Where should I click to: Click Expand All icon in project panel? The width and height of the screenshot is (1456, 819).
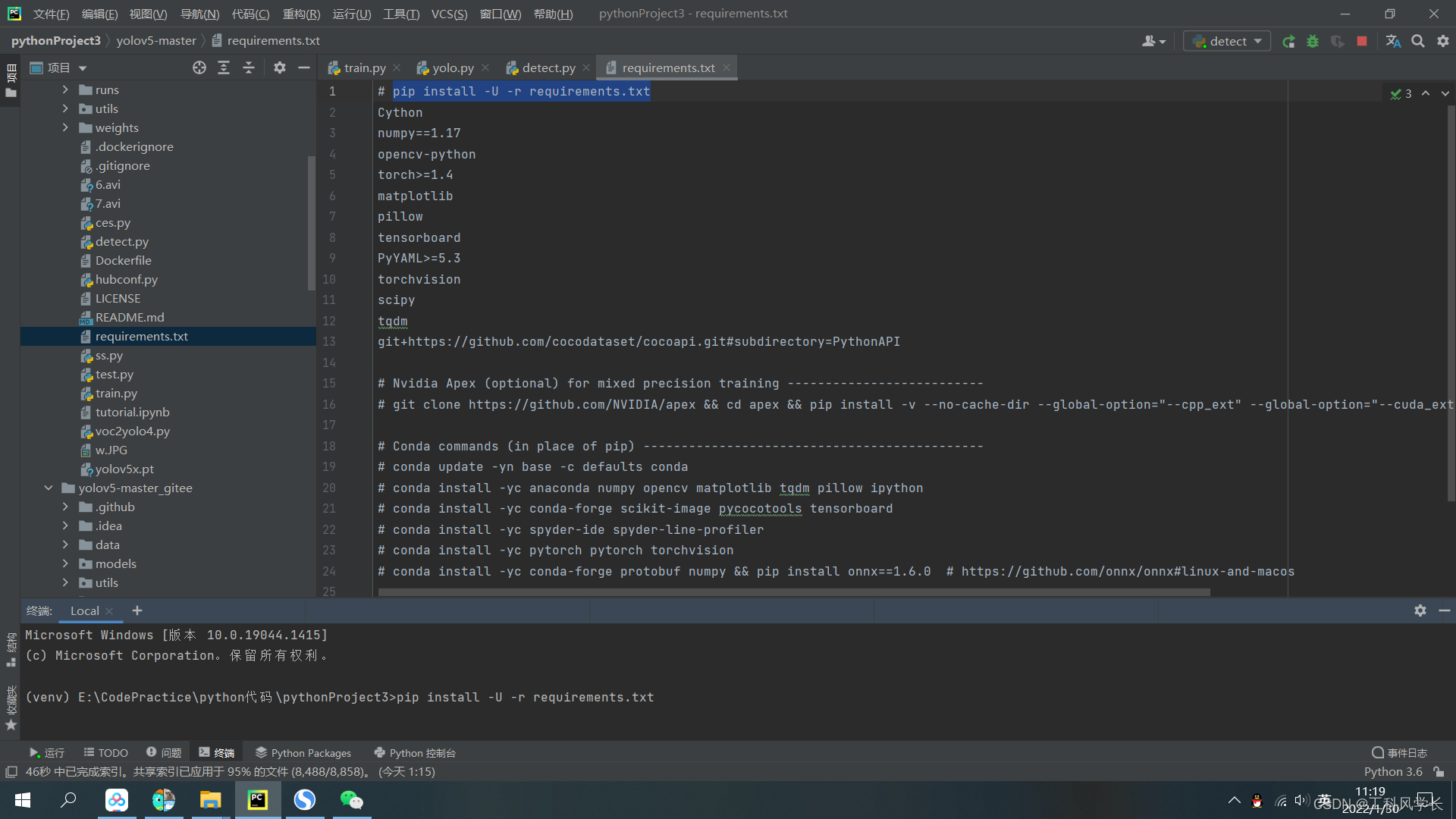coord(224,68)
